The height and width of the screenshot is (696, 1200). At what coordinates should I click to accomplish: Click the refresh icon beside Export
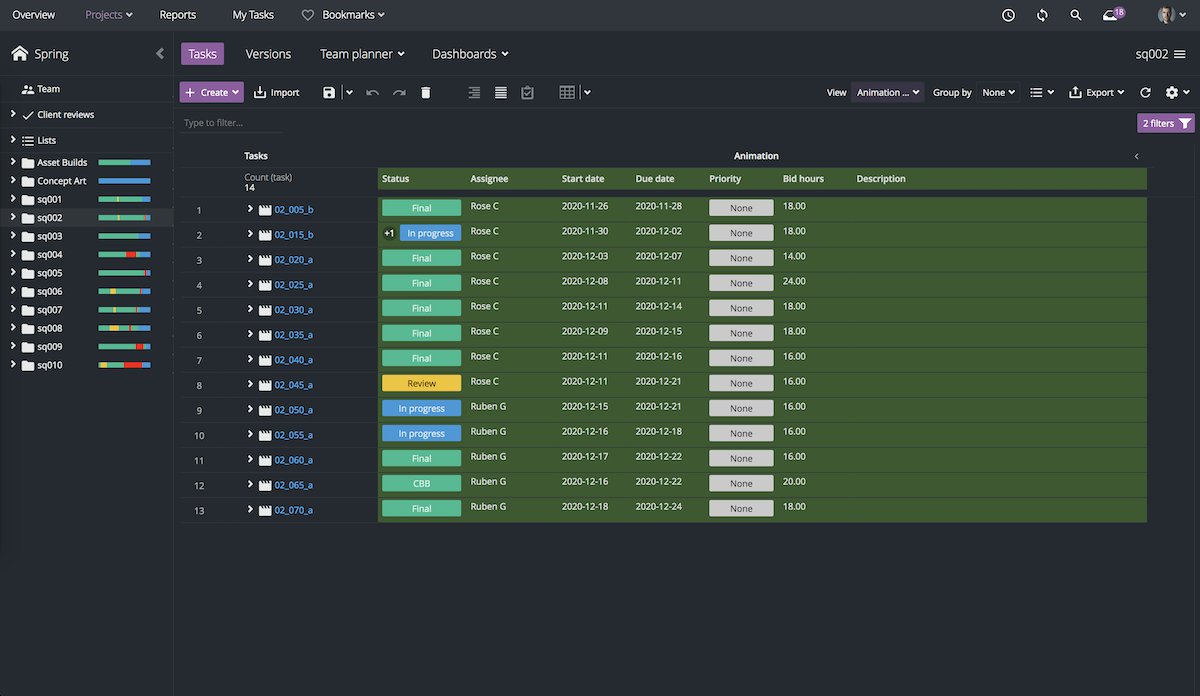tap(1145, 92)
